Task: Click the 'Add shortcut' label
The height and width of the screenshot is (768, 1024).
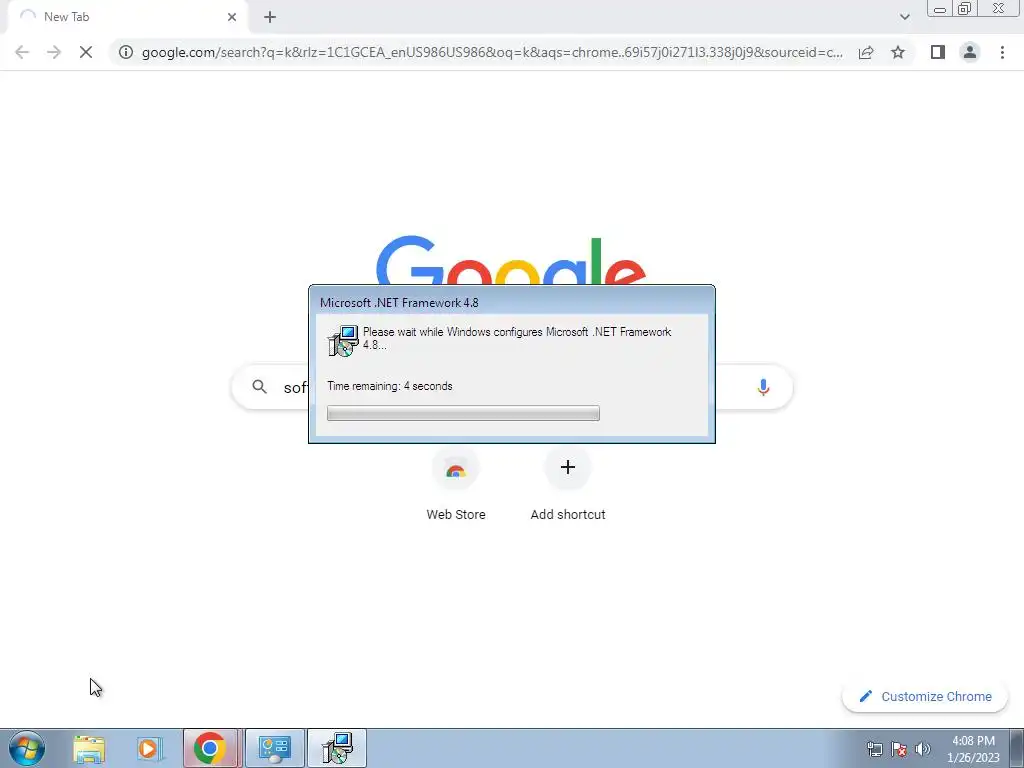Action: tap(568, 515)
